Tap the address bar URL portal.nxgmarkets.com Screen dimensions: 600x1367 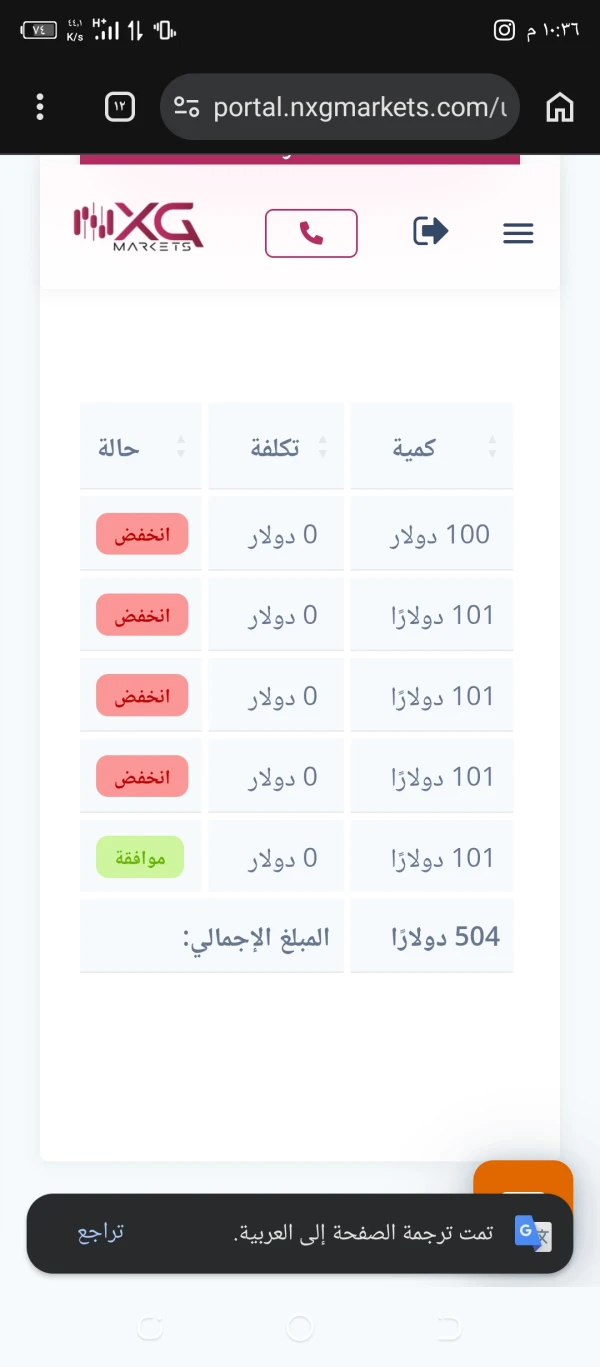pyautogui.click(x=360, y=107)
